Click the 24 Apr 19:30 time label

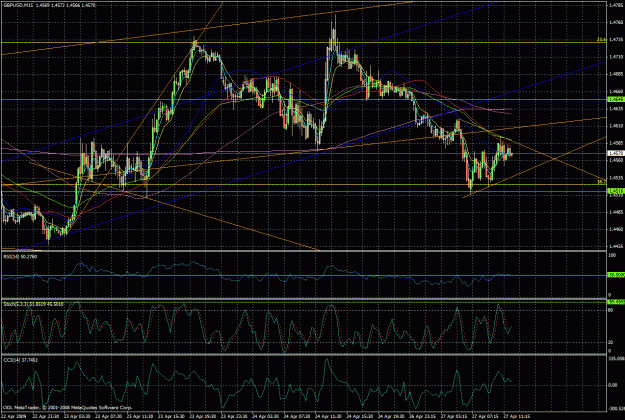391,415
